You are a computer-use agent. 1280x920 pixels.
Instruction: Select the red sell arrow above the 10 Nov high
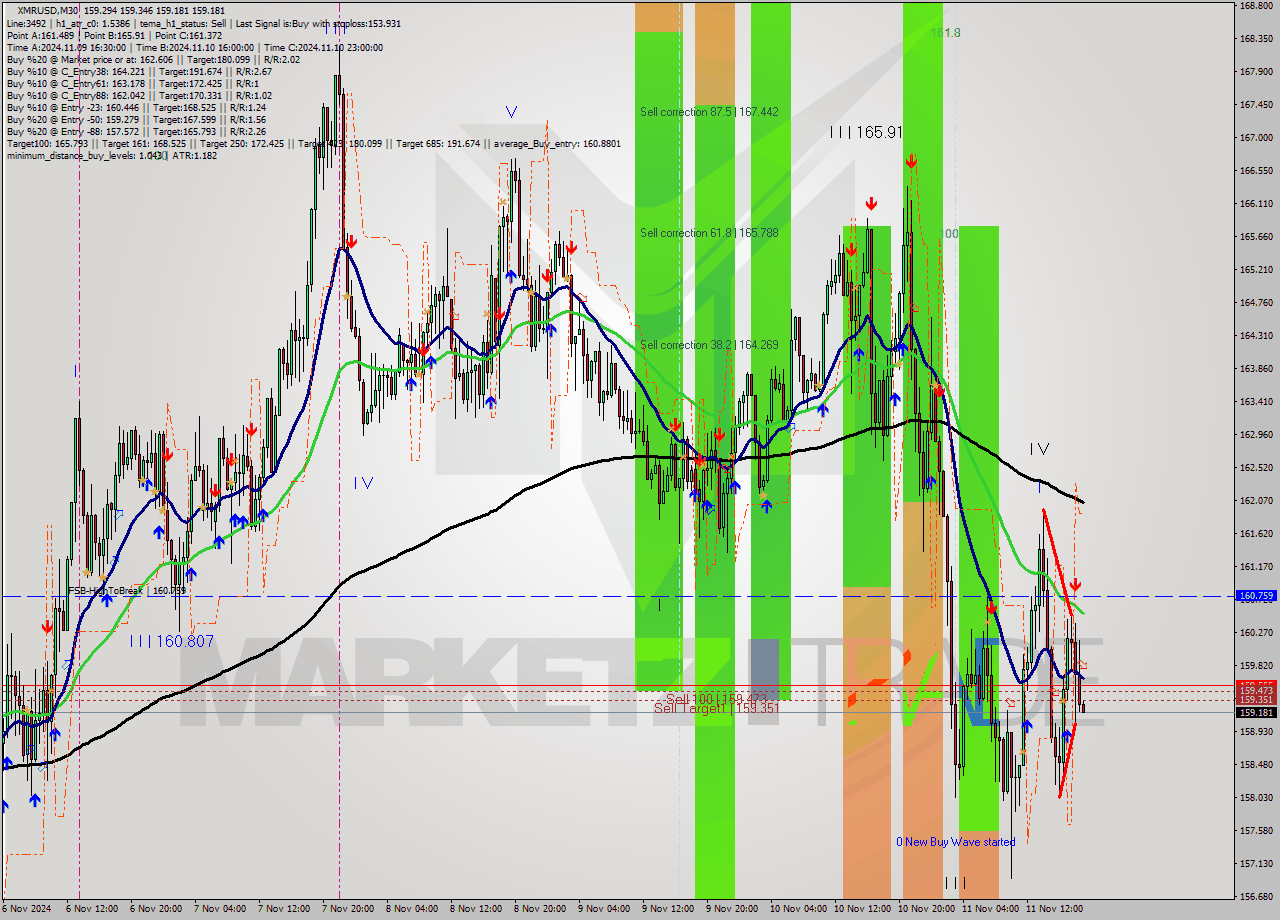point(911,158)
